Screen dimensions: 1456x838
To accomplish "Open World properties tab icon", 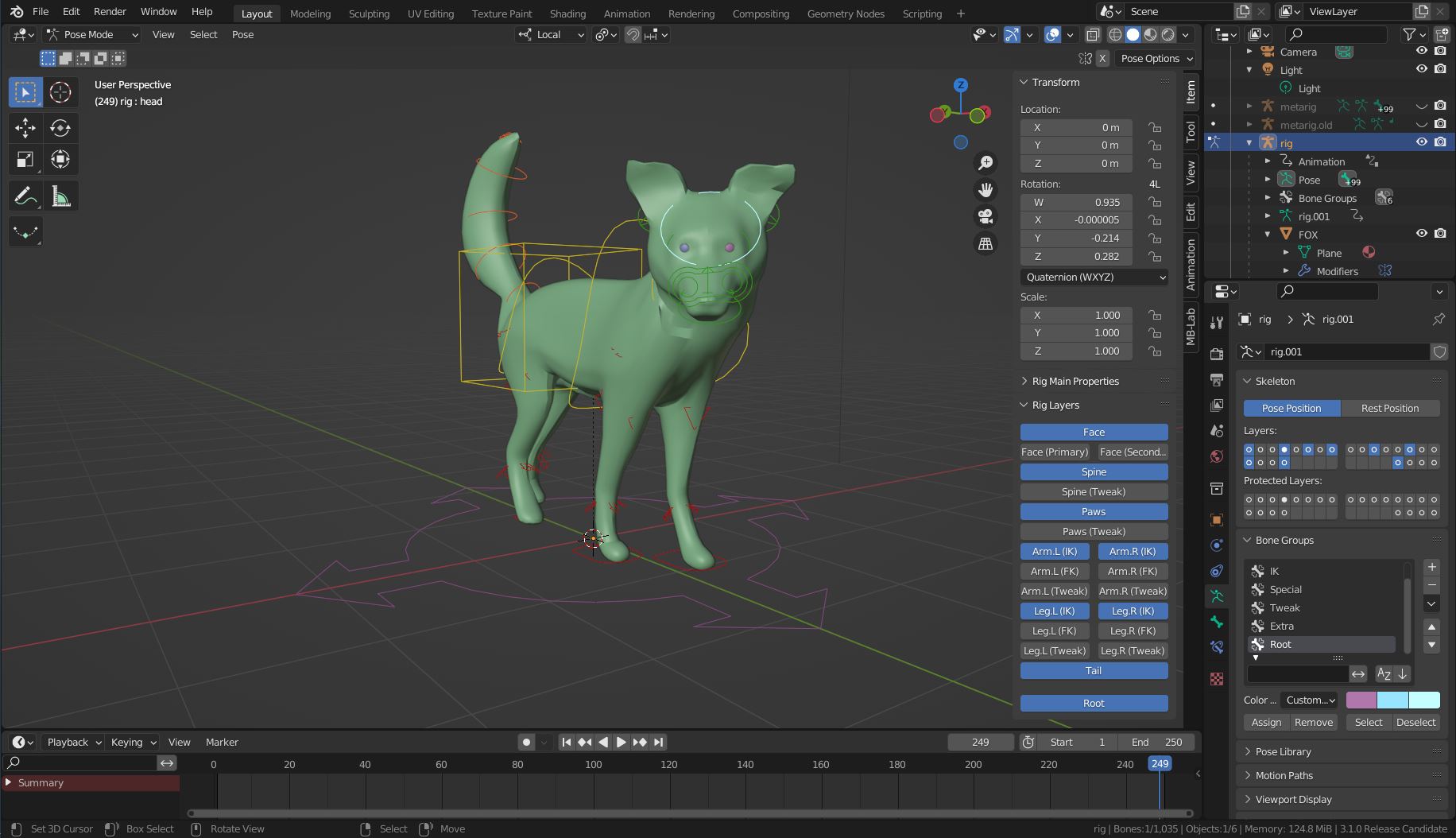I will 1217,456.
